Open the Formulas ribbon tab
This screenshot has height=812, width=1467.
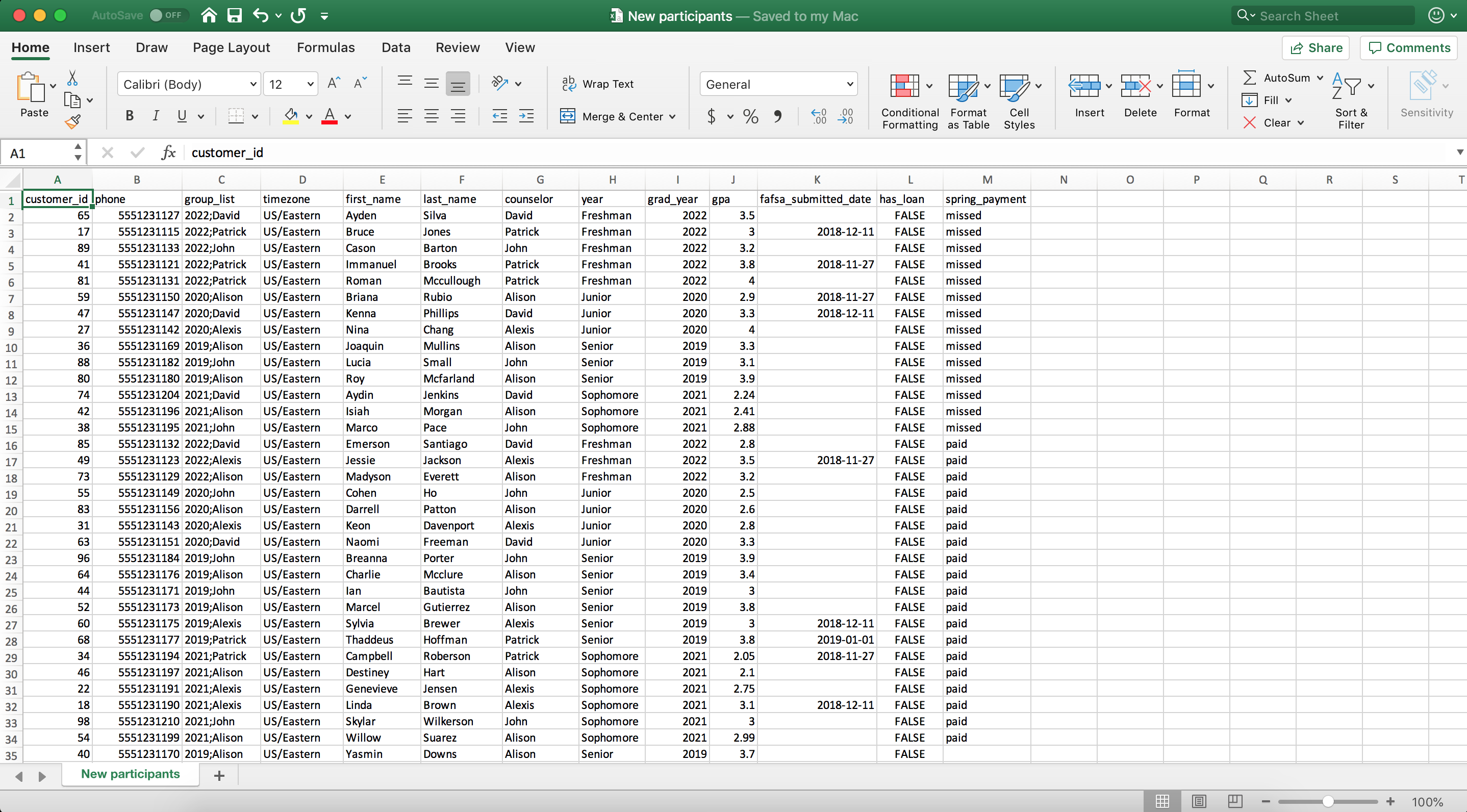tap(326, 47)
